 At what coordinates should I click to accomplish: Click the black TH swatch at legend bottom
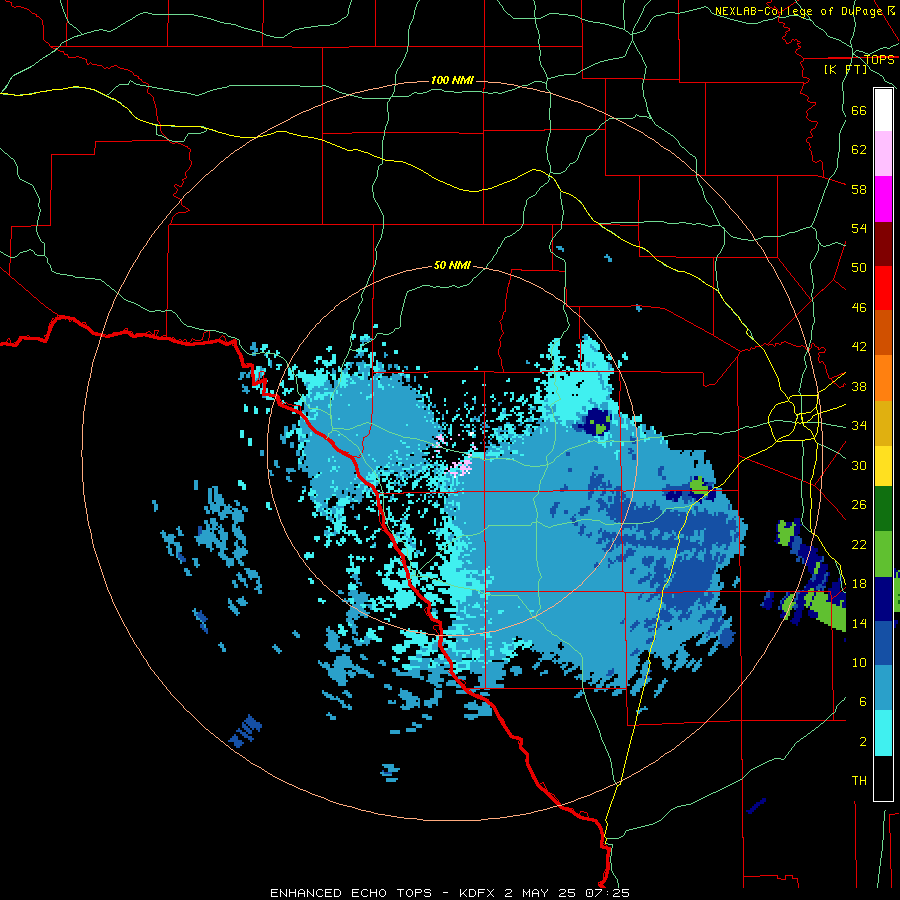[x=883, y=778]
